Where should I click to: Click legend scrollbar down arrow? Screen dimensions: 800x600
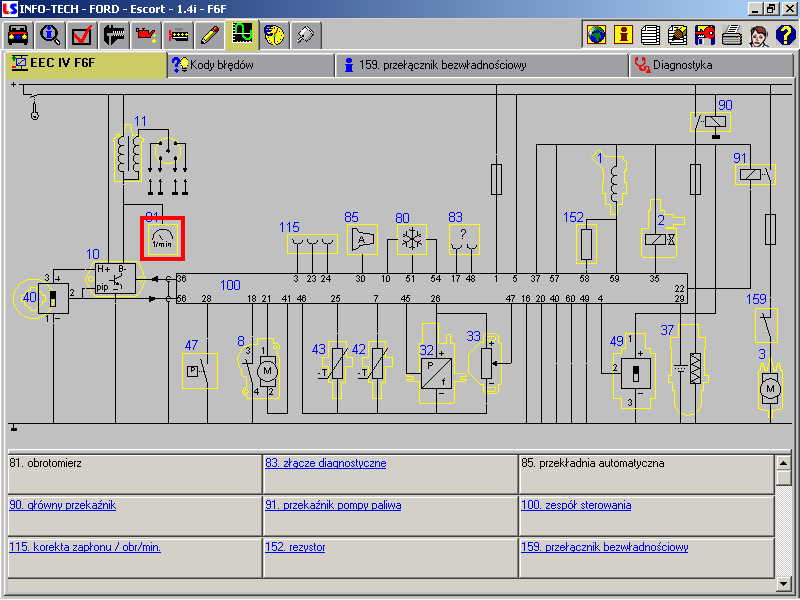[783, 583]
